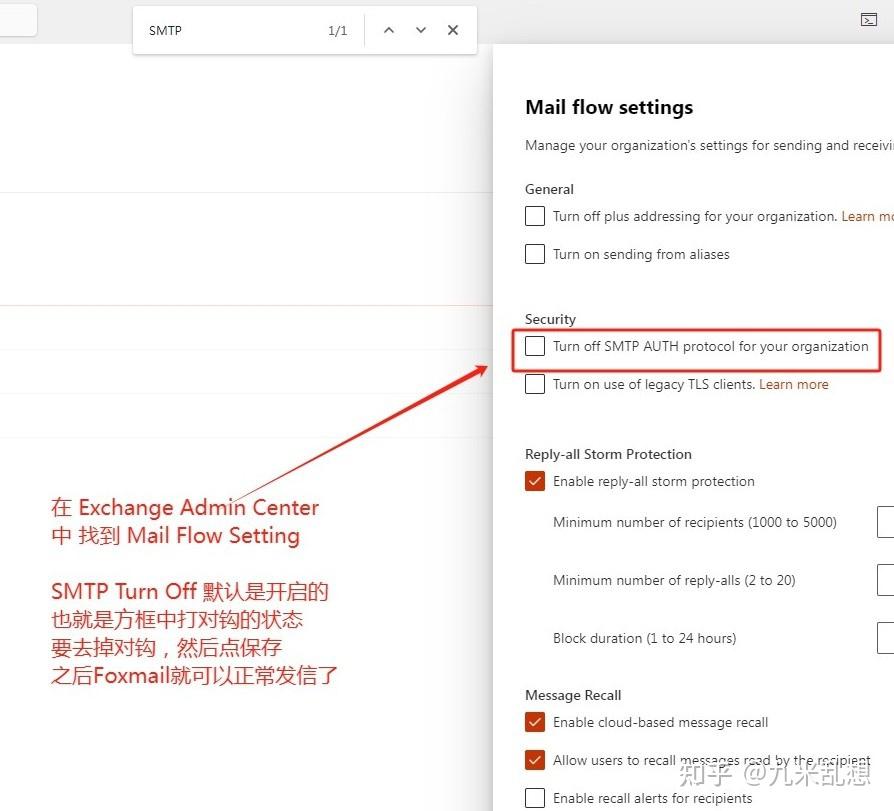The height and width of the screenshot is (811, 894).
Task: Select the SMTP text in the search box
Action: [165, 29]
